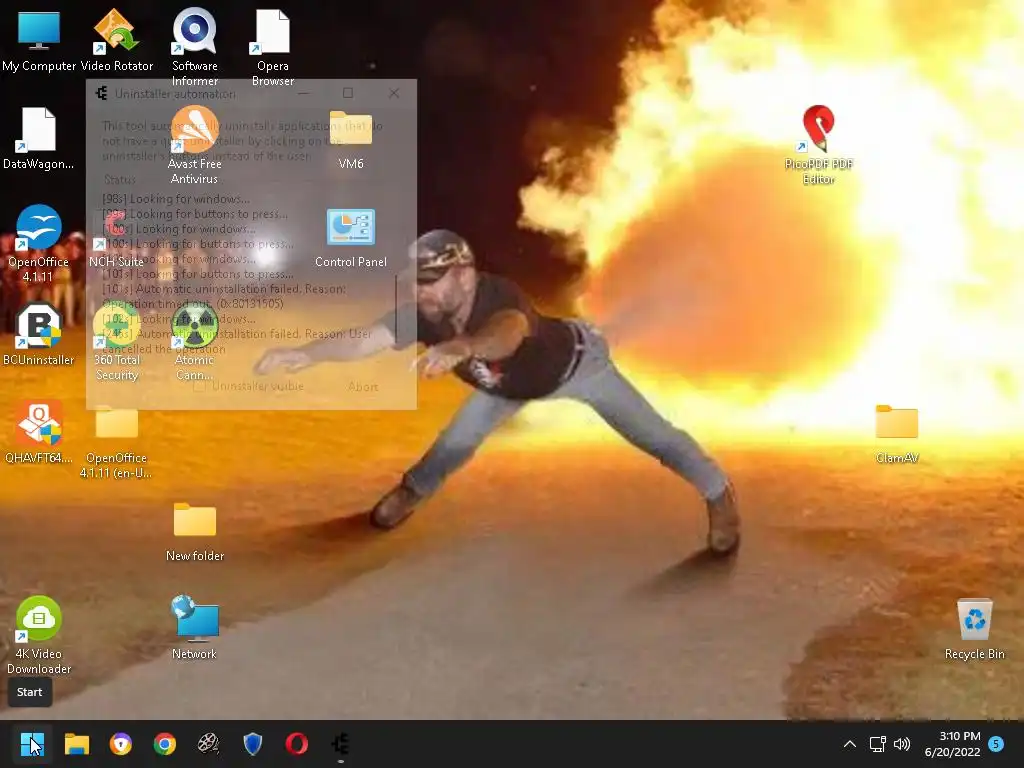The image size is (1024, 768).
Task: Click the status log scrollbar in Uninstaller automation
Action: point(396,308)
